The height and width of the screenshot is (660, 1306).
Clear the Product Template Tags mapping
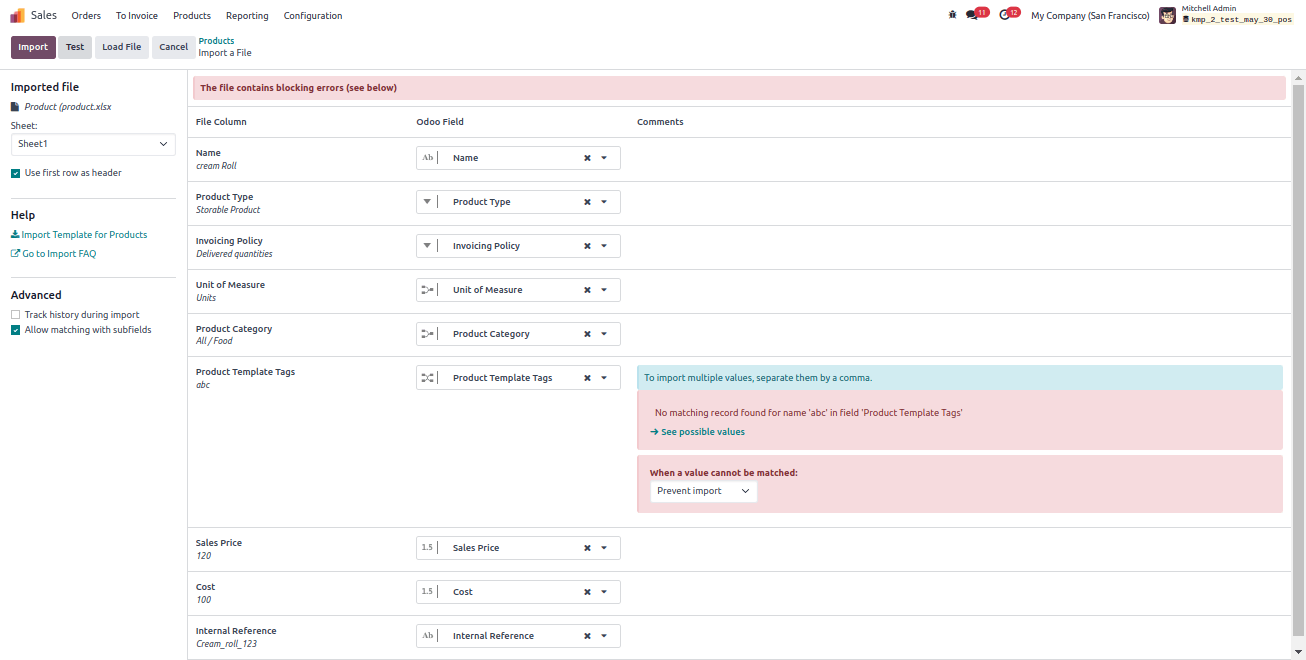click(x=588, y=378)
